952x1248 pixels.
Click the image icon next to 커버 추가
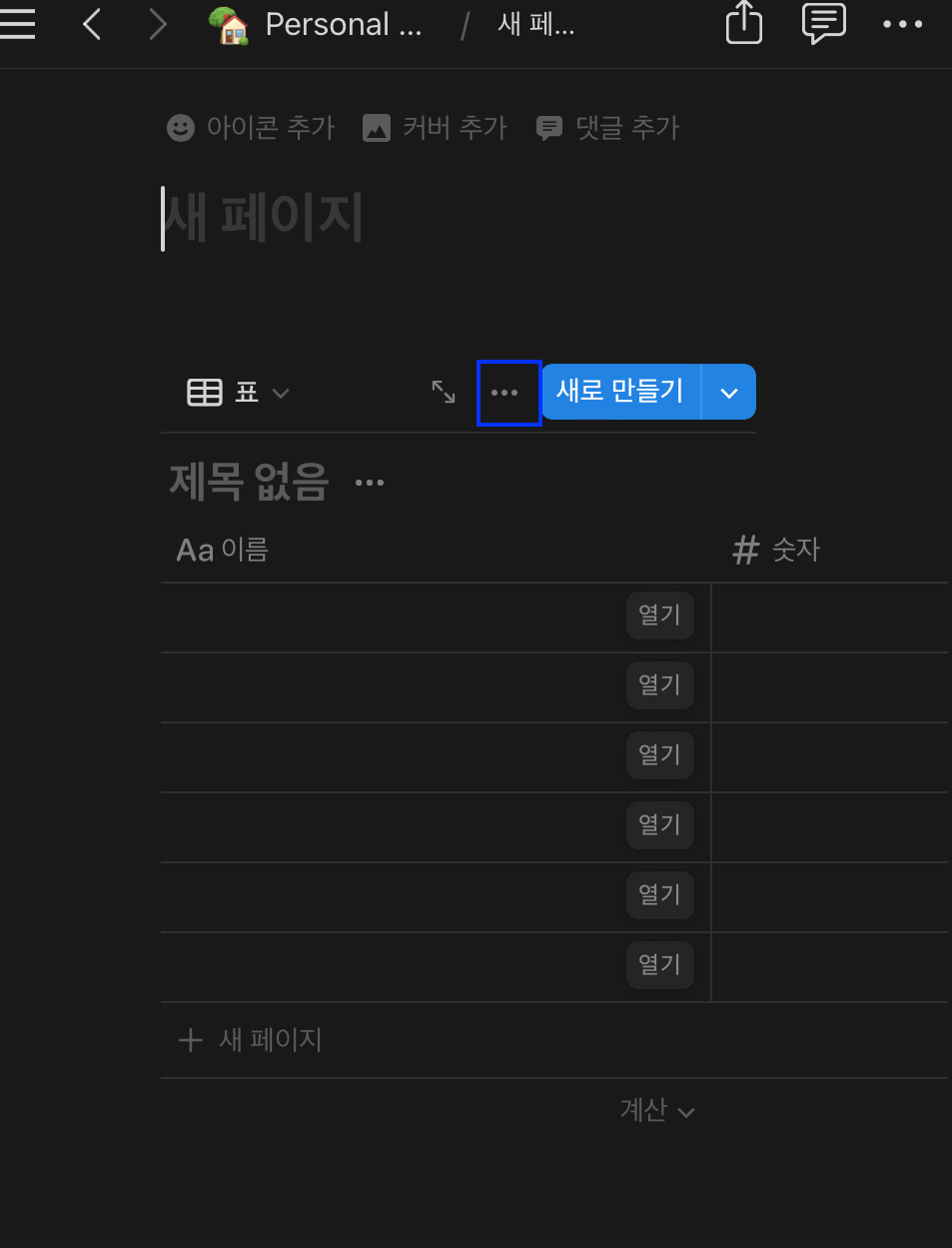(x=377, y=127)
